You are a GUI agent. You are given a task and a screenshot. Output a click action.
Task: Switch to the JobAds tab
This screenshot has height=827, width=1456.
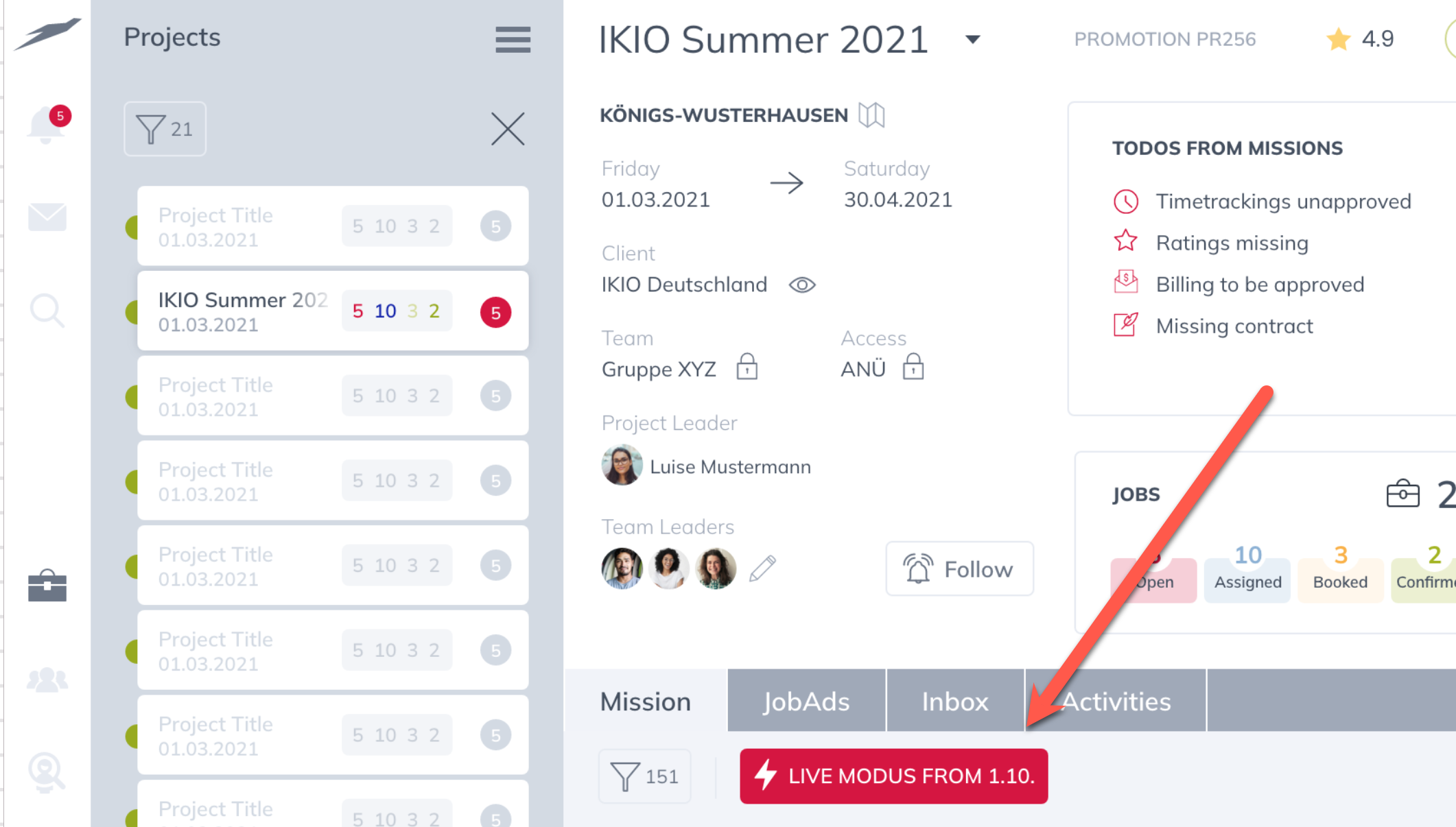click(x=806, y=701)
